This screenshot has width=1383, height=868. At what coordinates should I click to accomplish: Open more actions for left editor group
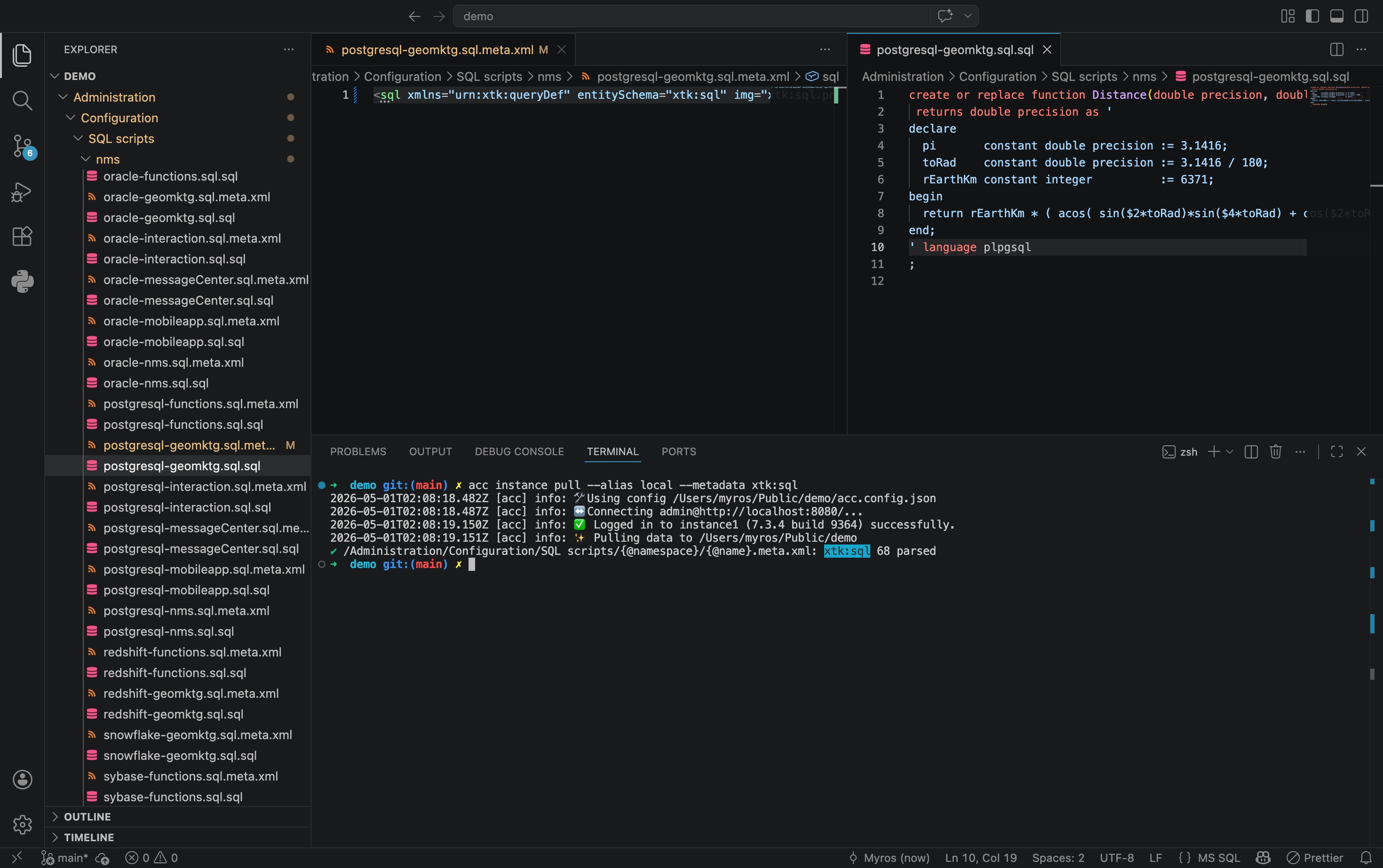(825, 49)
